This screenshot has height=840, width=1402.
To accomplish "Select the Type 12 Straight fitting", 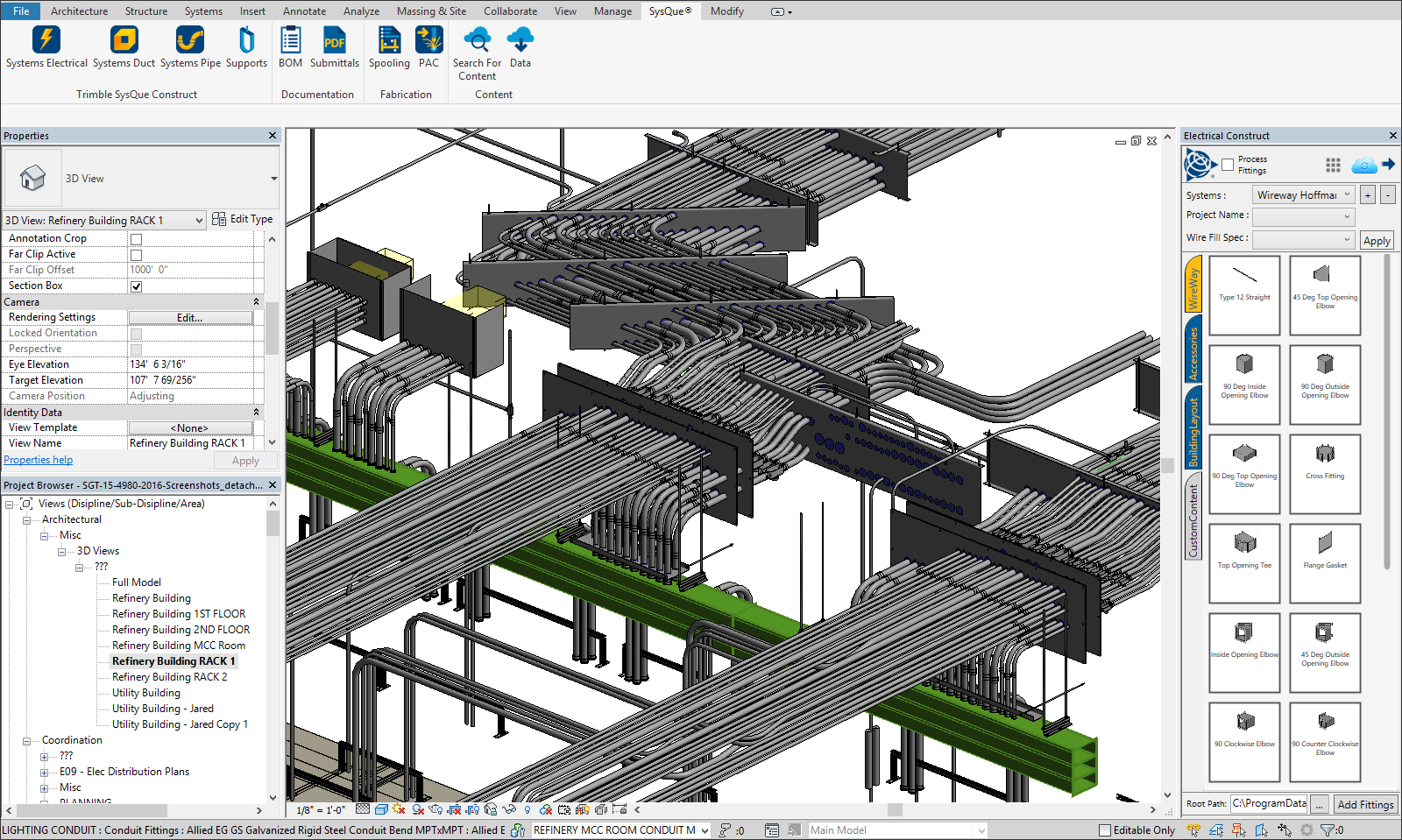I will point(1244,295).
